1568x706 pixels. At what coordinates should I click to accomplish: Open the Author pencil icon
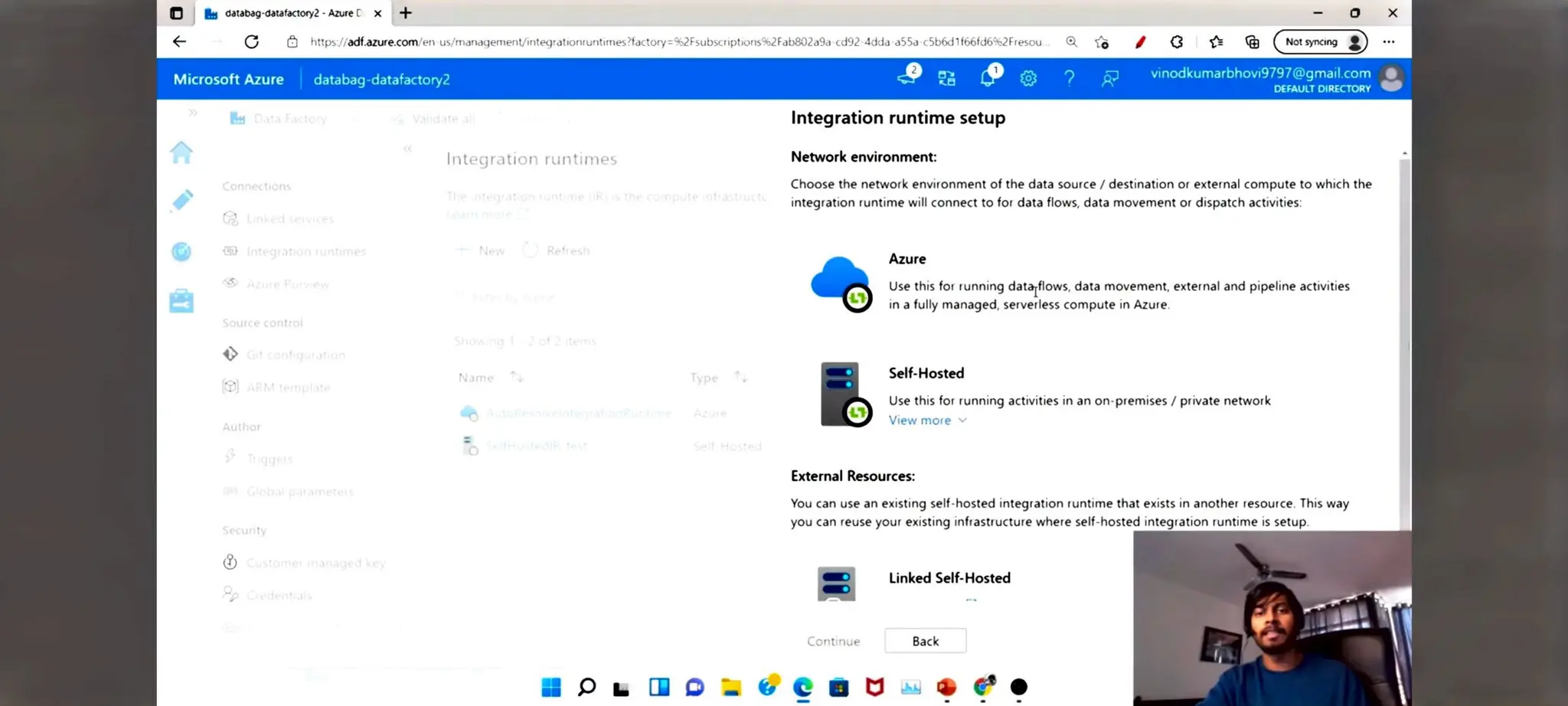tap(181, 201)
